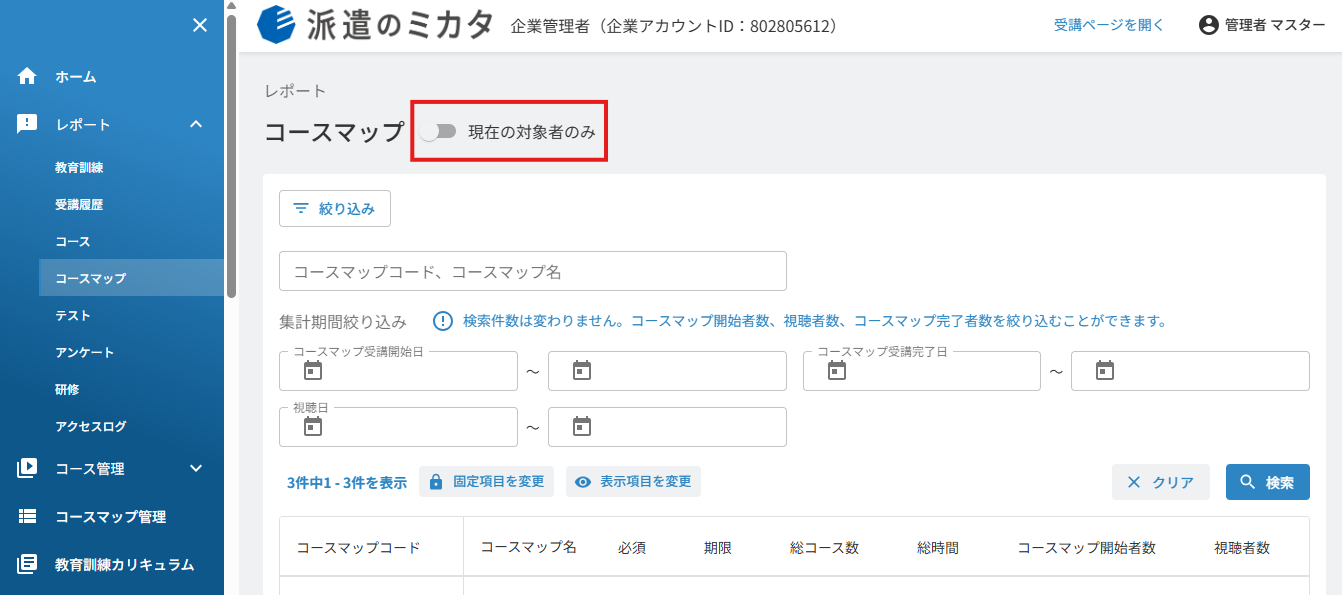Select コースマップ report menu item
The image size is (1342, 595).
[131, 278]
